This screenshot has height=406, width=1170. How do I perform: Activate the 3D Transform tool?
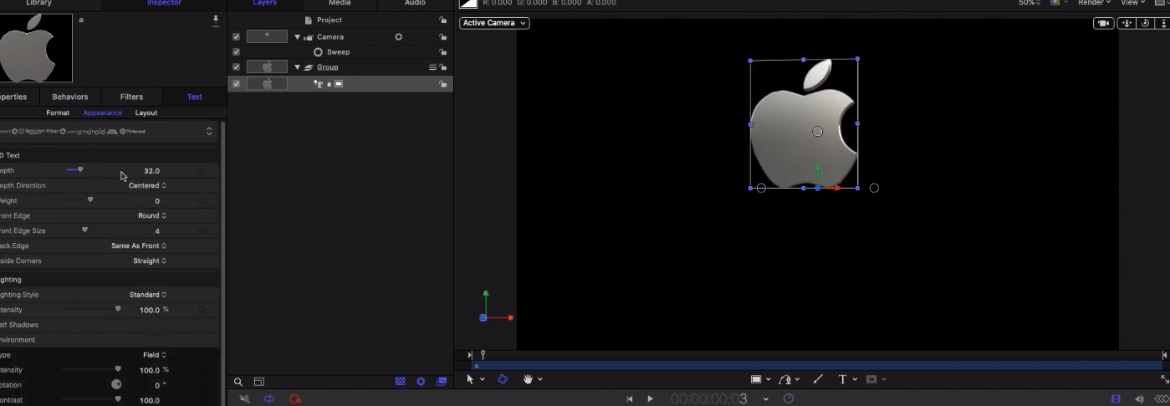tap(502, 379)
